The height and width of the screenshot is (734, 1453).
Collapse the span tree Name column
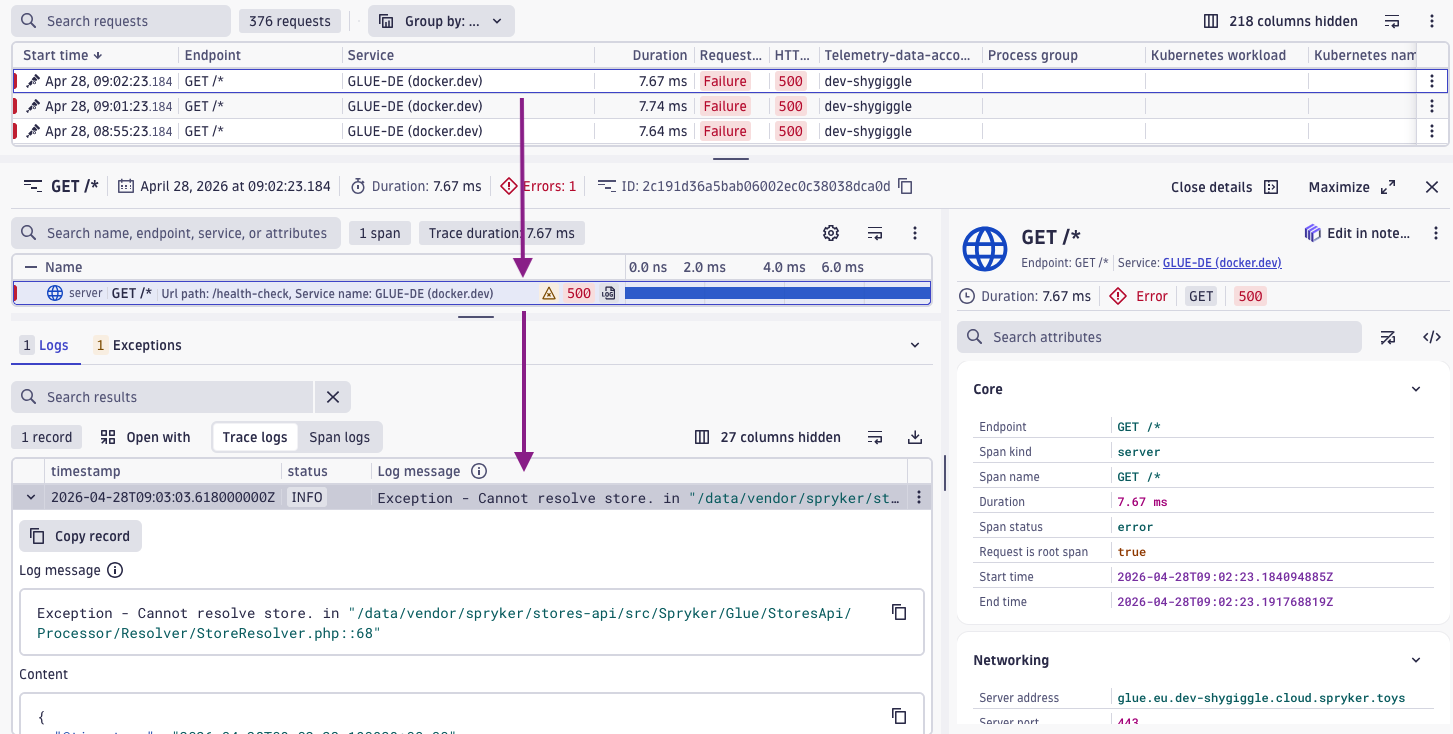[31, 267]
